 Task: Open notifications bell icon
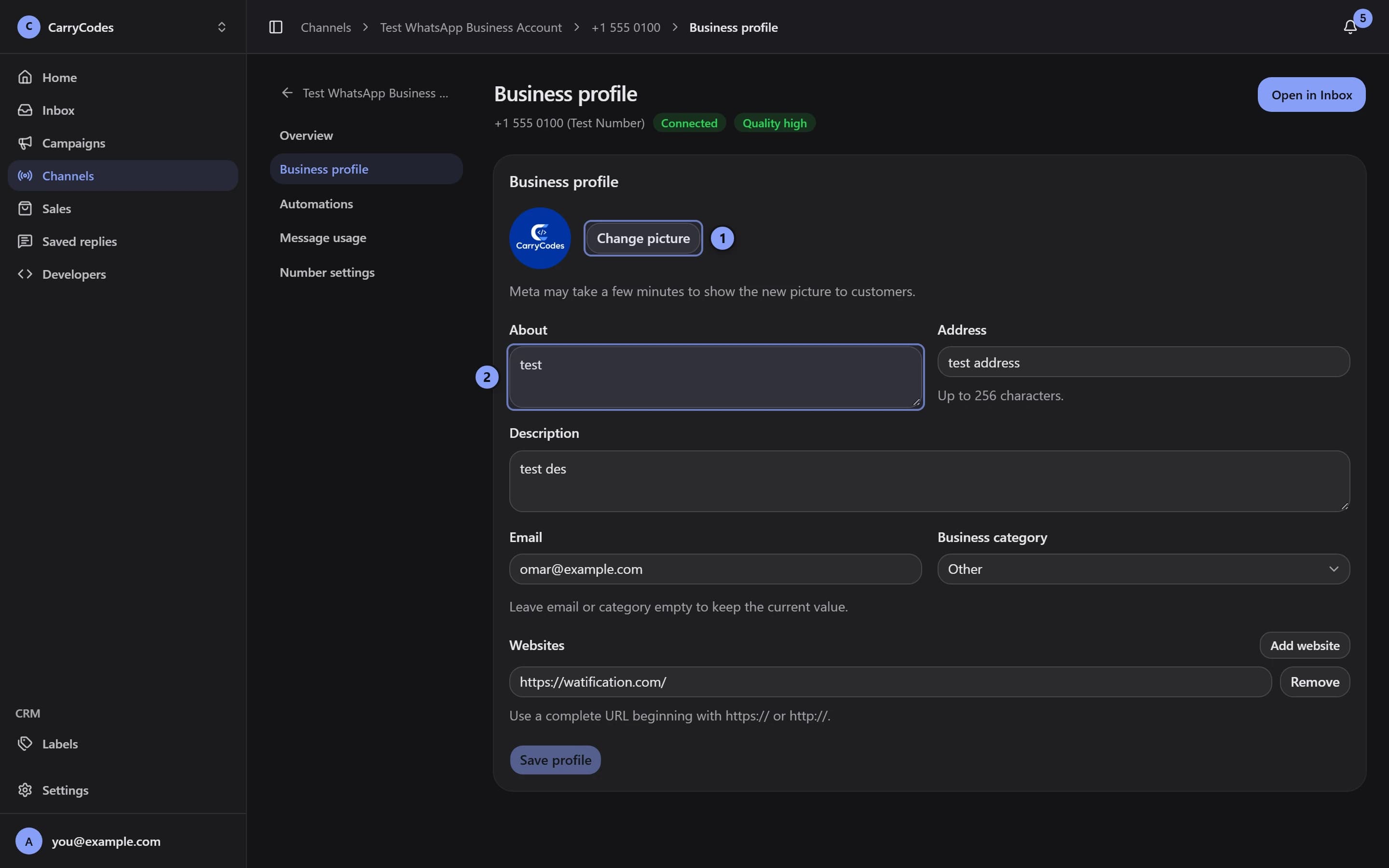[x=1350, y=27]
